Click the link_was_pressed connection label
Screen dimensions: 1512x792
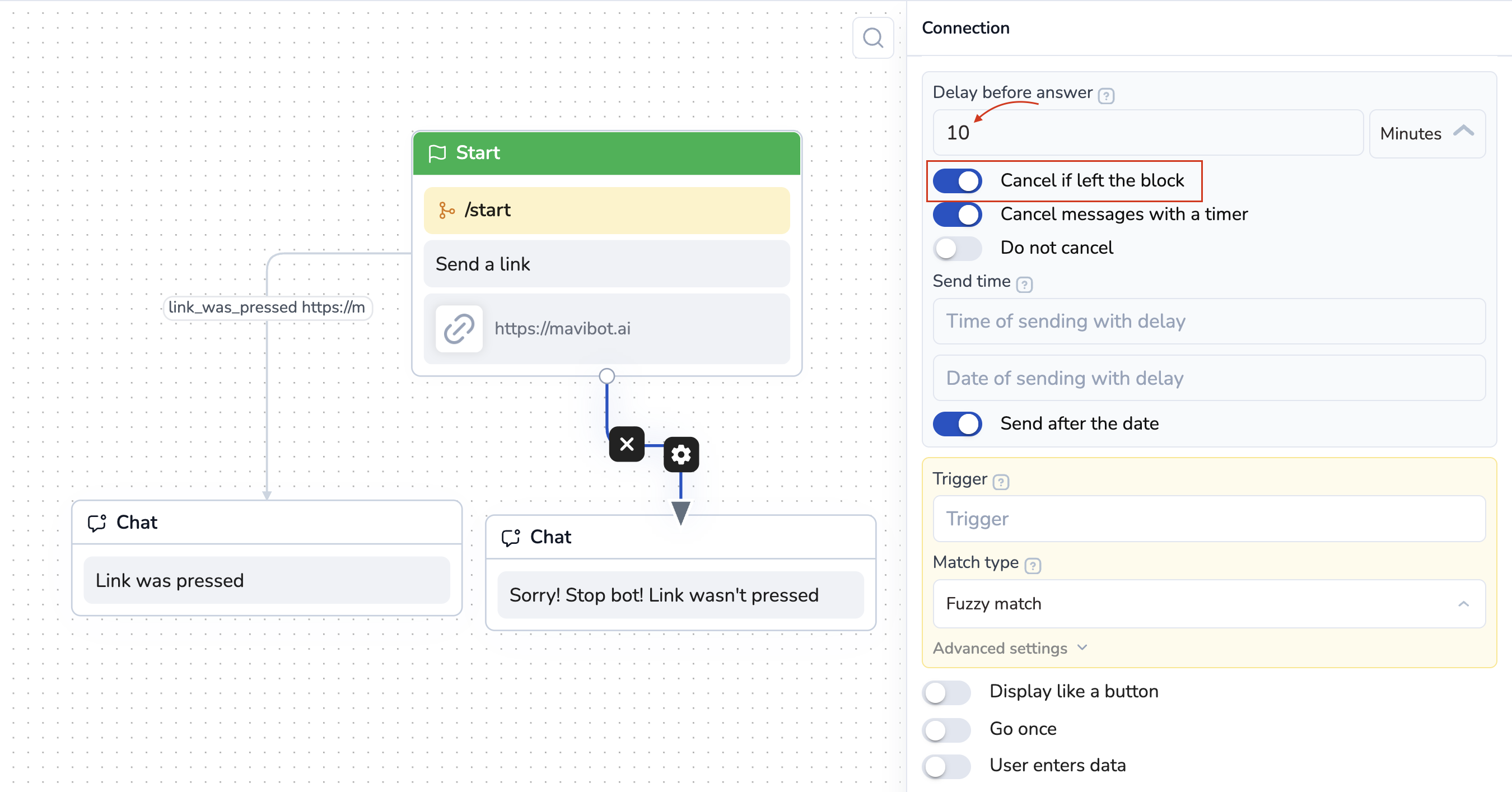[267, 307]
